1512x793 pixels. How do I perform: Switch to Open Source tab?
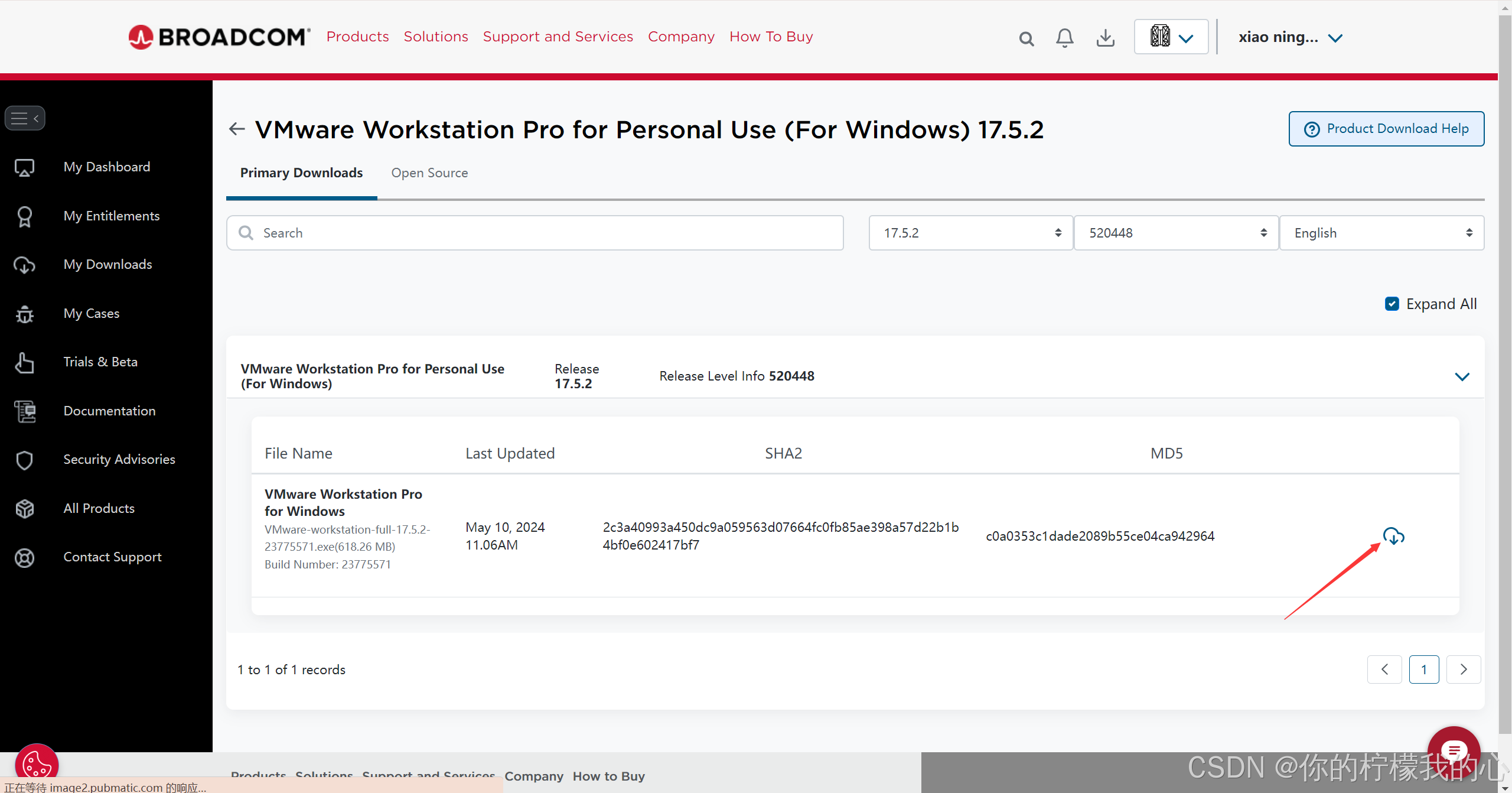(429, 173)
